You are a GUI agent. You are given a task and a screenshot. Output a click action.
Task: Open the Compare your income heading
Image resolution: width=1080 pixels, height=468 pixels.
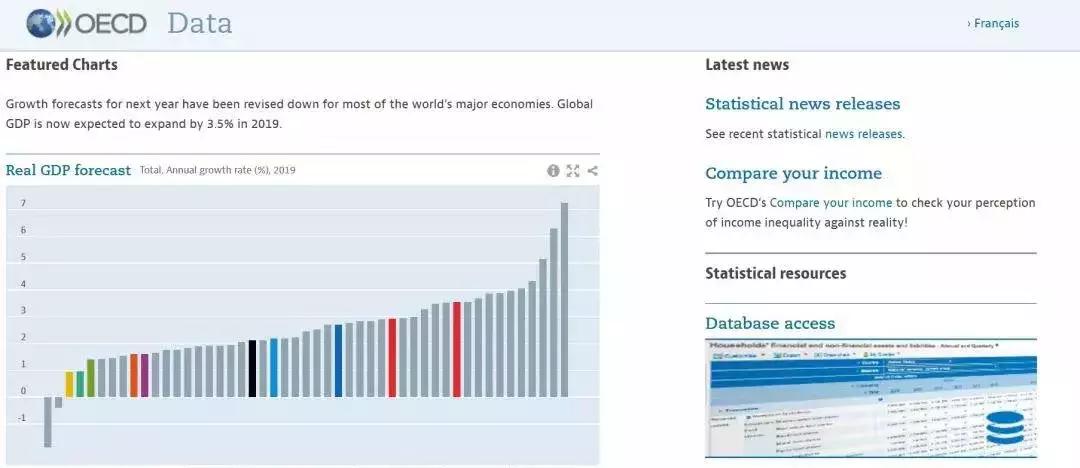tap(793, 174)
